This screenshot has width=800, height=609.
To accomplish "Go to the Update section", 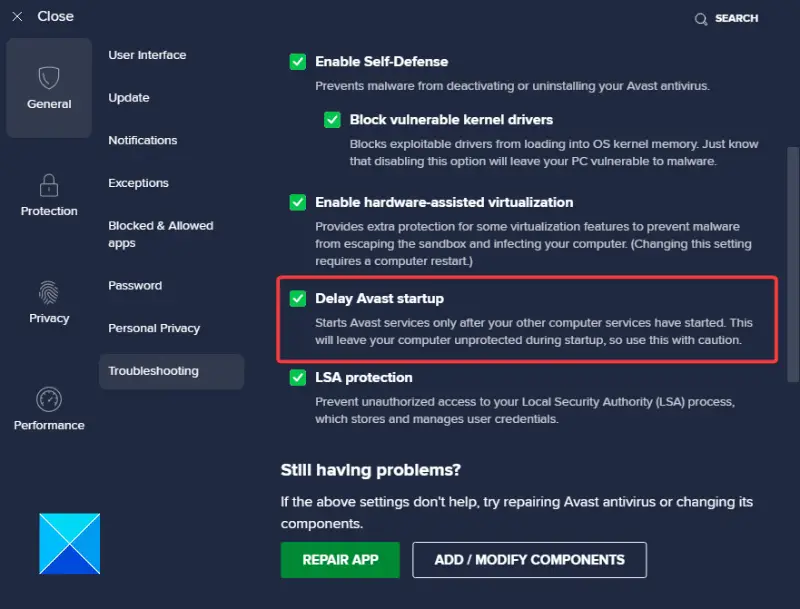I will pyautogui.click(x=129, y=98).
